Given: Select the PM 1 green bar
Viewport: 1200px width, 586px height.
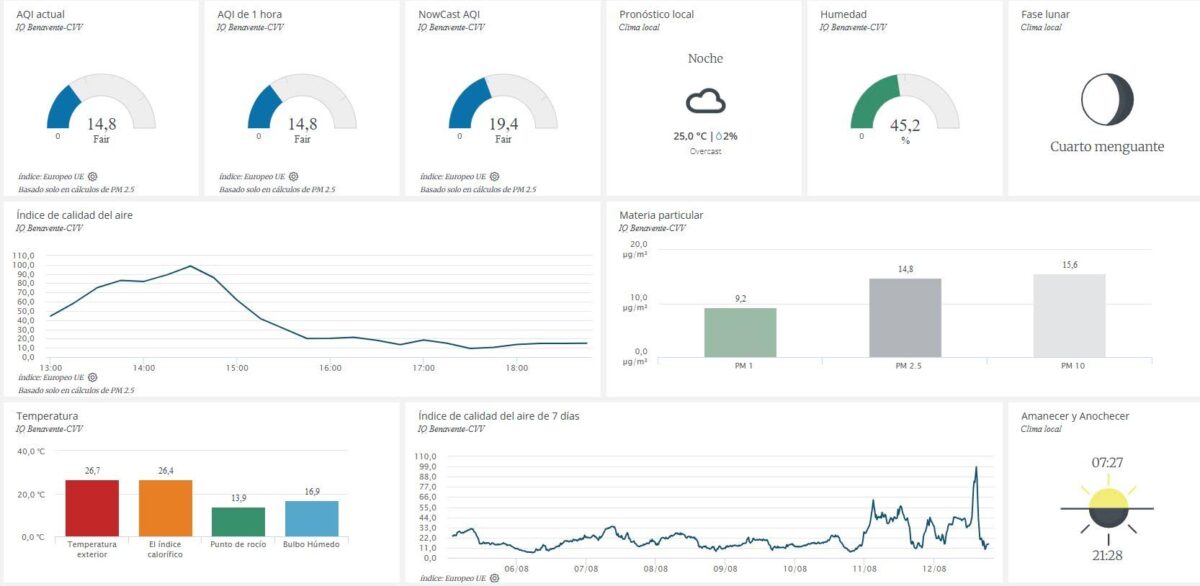Looking at the screenshot, I should point(740,332).
